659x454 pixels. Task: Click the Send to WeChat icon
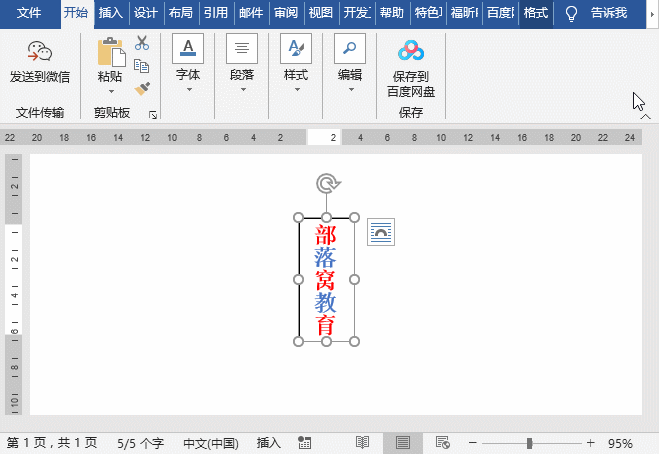pyautogui.click(x=39, y=53)
